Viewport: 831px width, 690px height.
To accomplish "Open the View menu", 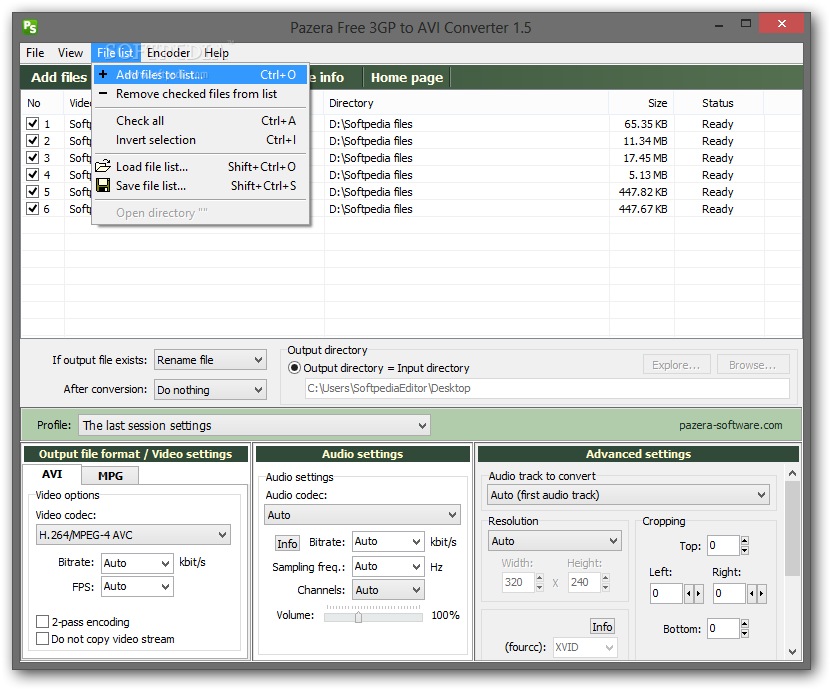I will click(x=70, y=52).
